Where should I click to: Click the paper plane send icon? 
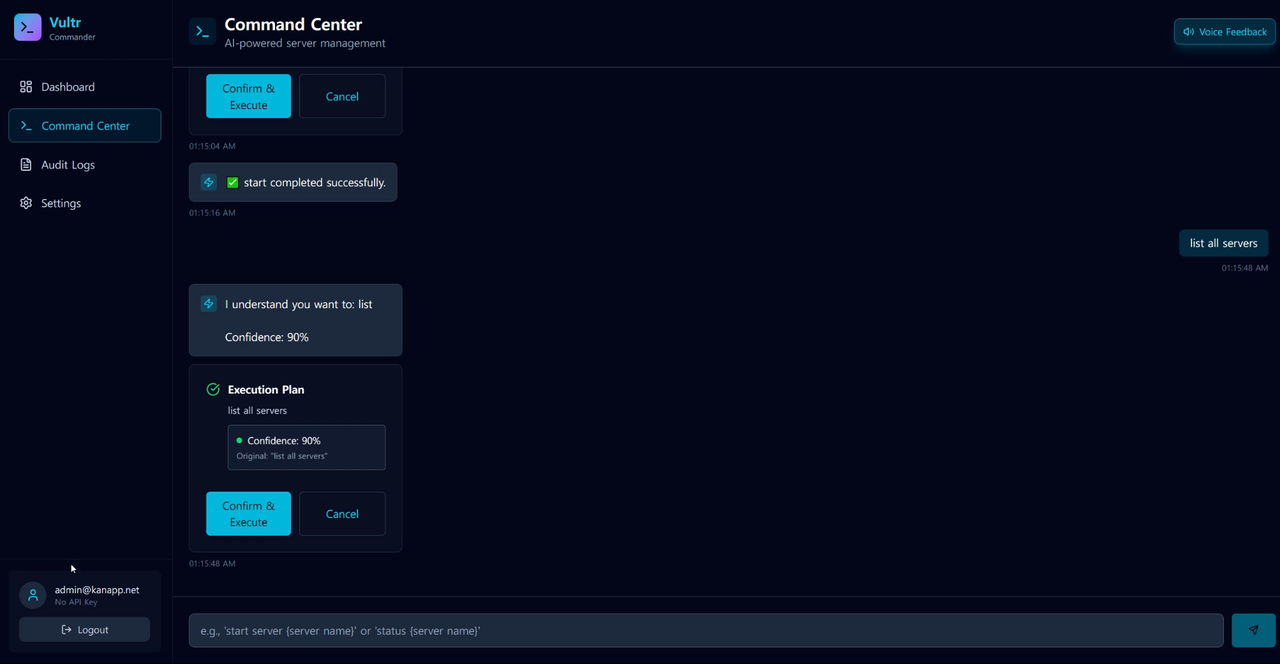coord(1254,630)
